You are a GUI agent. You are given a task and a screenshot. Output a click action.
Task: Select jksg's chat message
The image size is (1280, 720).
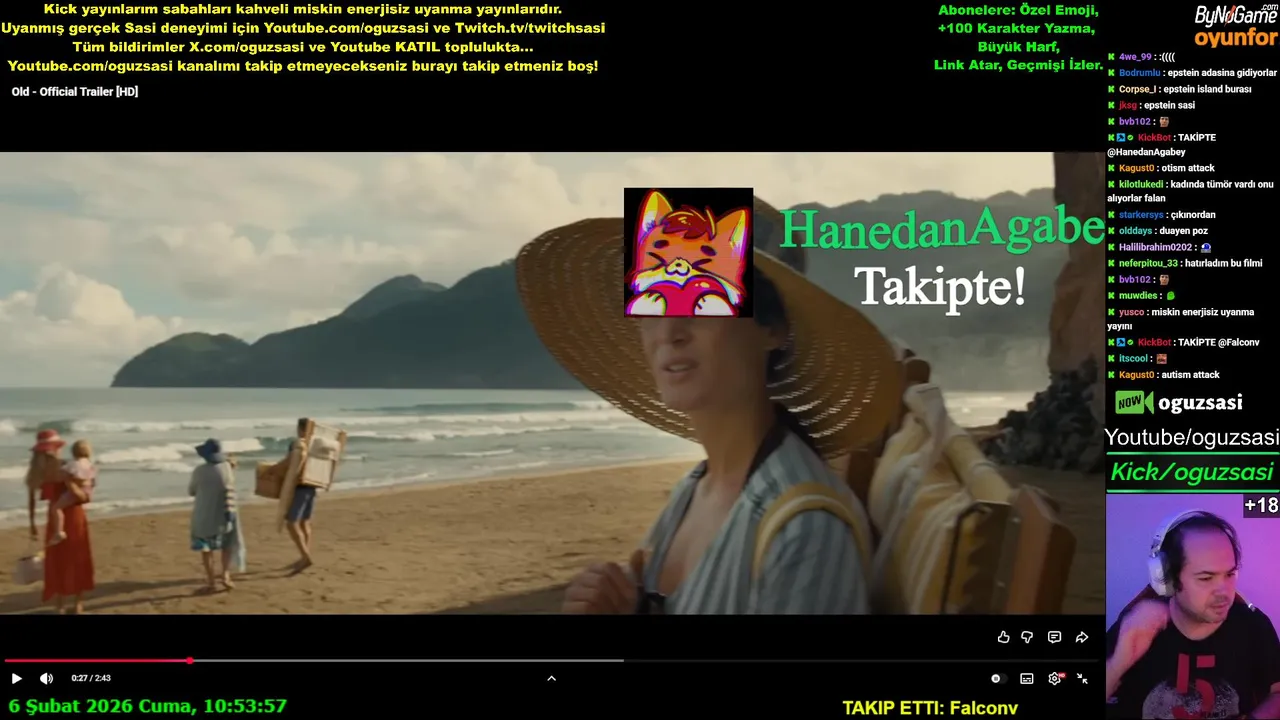click(1151, 105)
